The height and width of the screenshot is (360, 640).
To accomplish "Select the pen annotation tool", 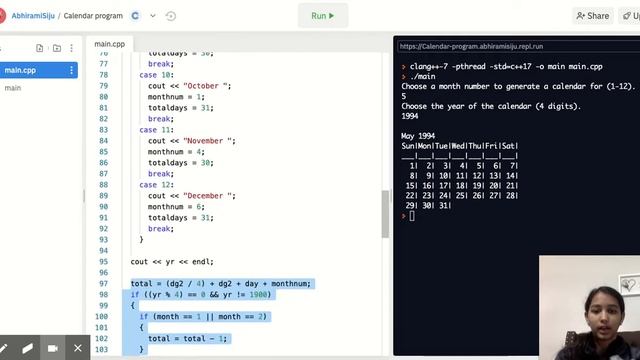I will 4,348.
